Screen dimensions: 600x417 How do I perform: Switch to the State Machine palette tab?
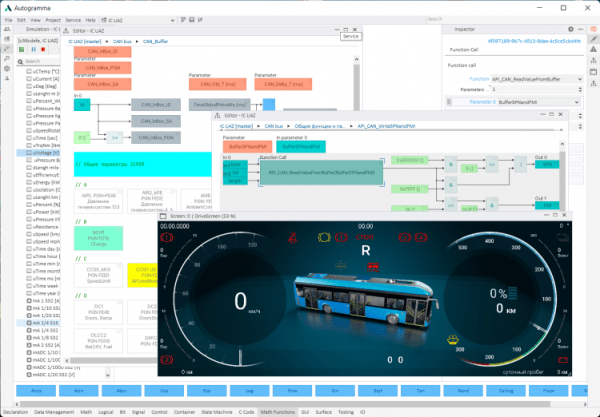click(217, 412)
